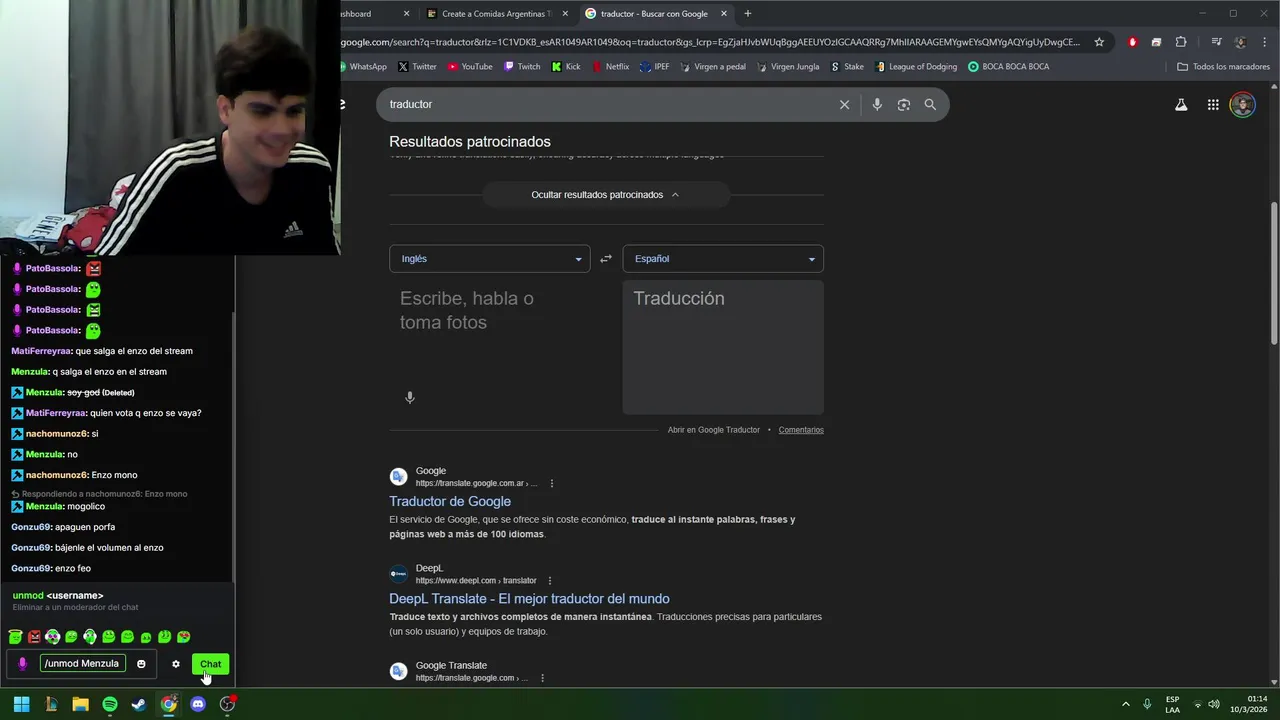The image size is (1280, 720).
Task: Open Spotify from the taskbar
Action: 110,704
